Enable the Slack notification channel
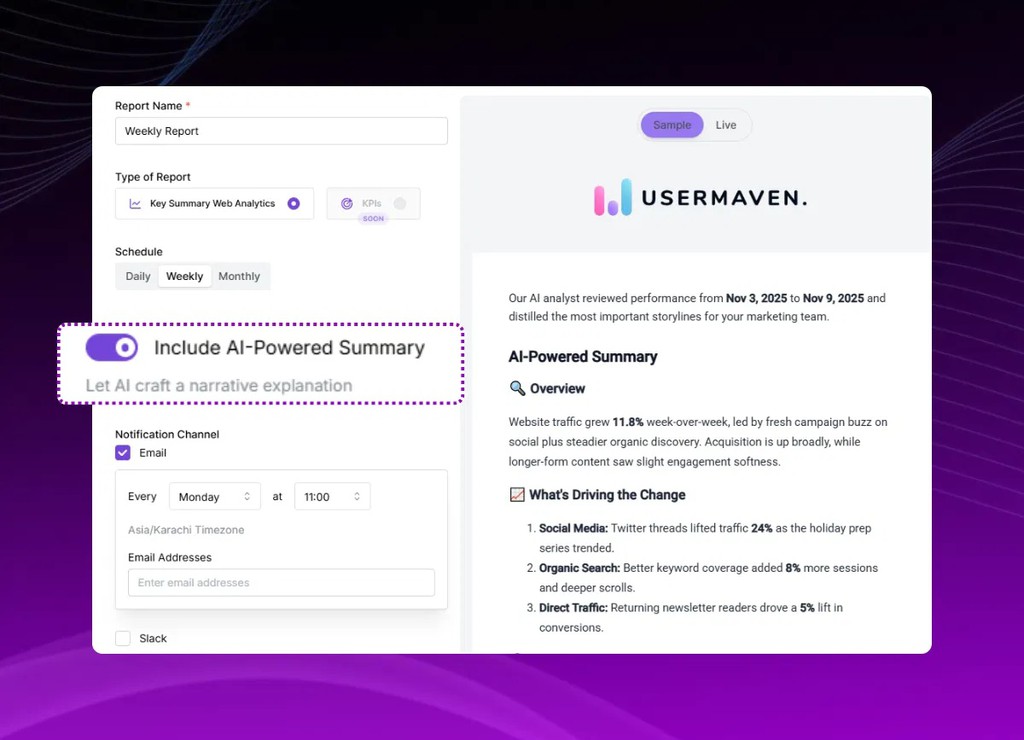This screenshot has height=740, width=1024. coord(123,637)
